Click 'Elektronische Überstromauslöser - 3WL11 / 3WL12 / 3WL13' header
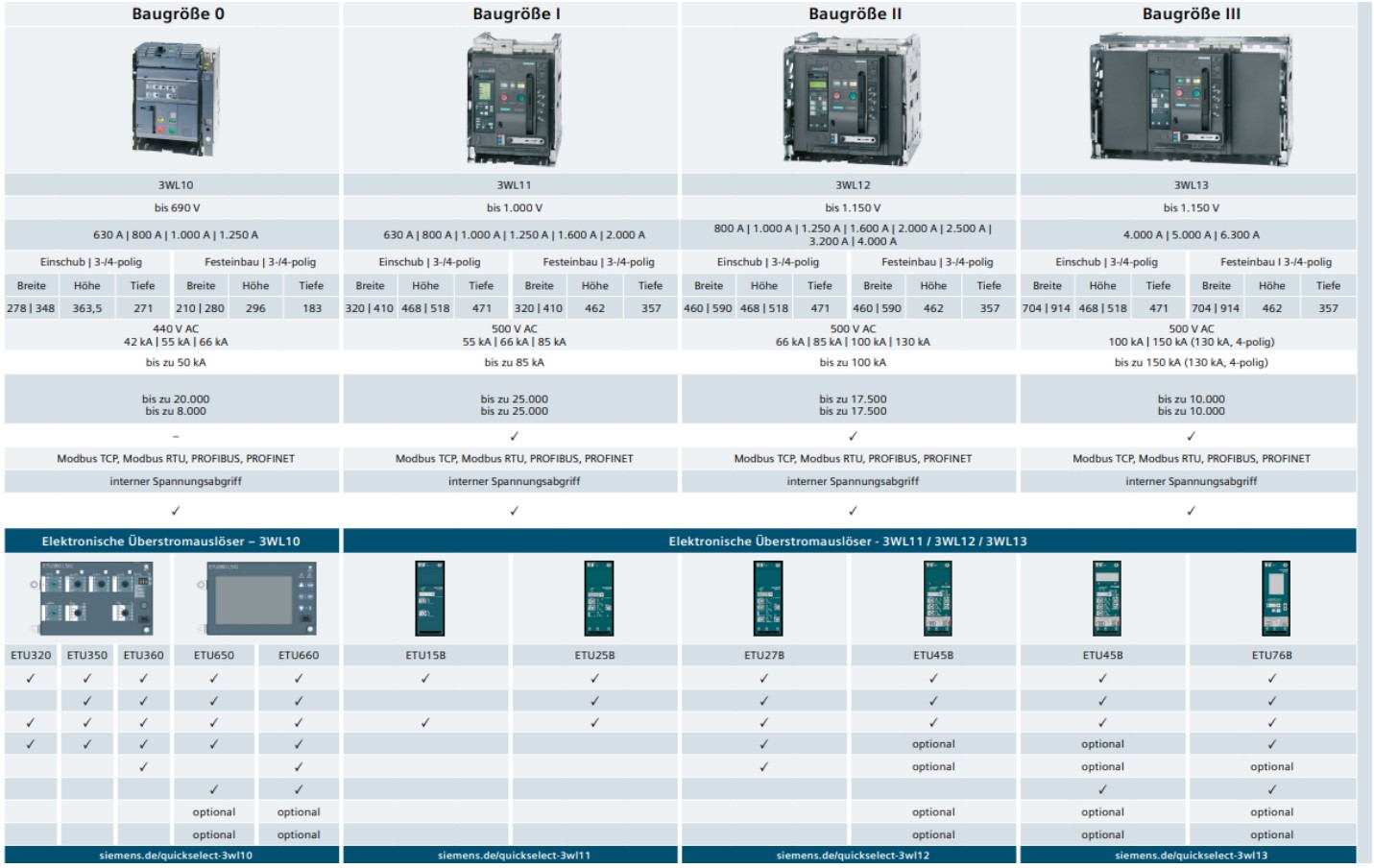1374x868 pixels. tap(848, 542)
